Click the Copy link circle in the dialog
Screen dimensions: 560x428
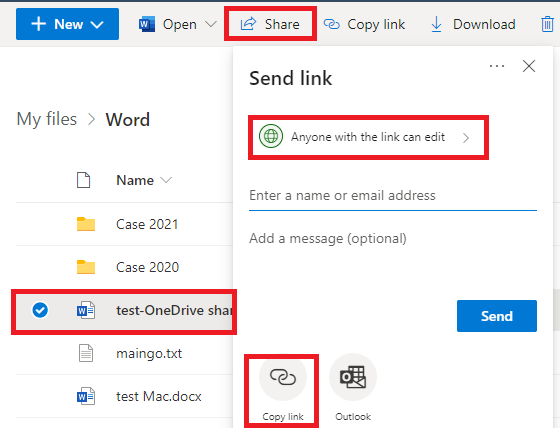(x=283, y=377)
